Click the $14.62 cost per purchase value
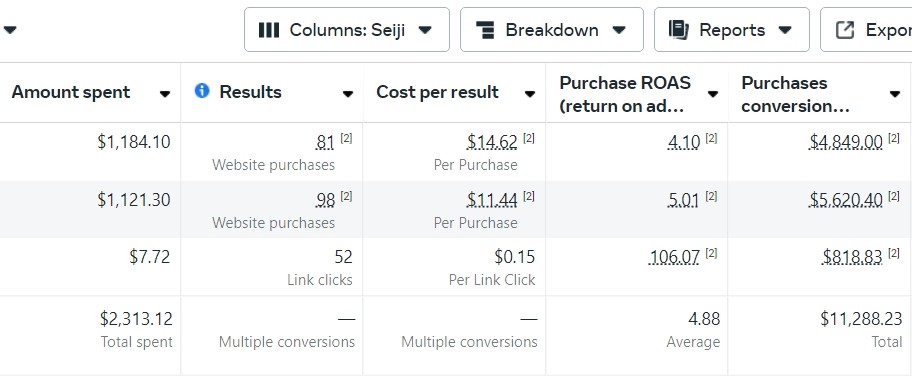Screen dimensions: 912x378 point(492,141)
